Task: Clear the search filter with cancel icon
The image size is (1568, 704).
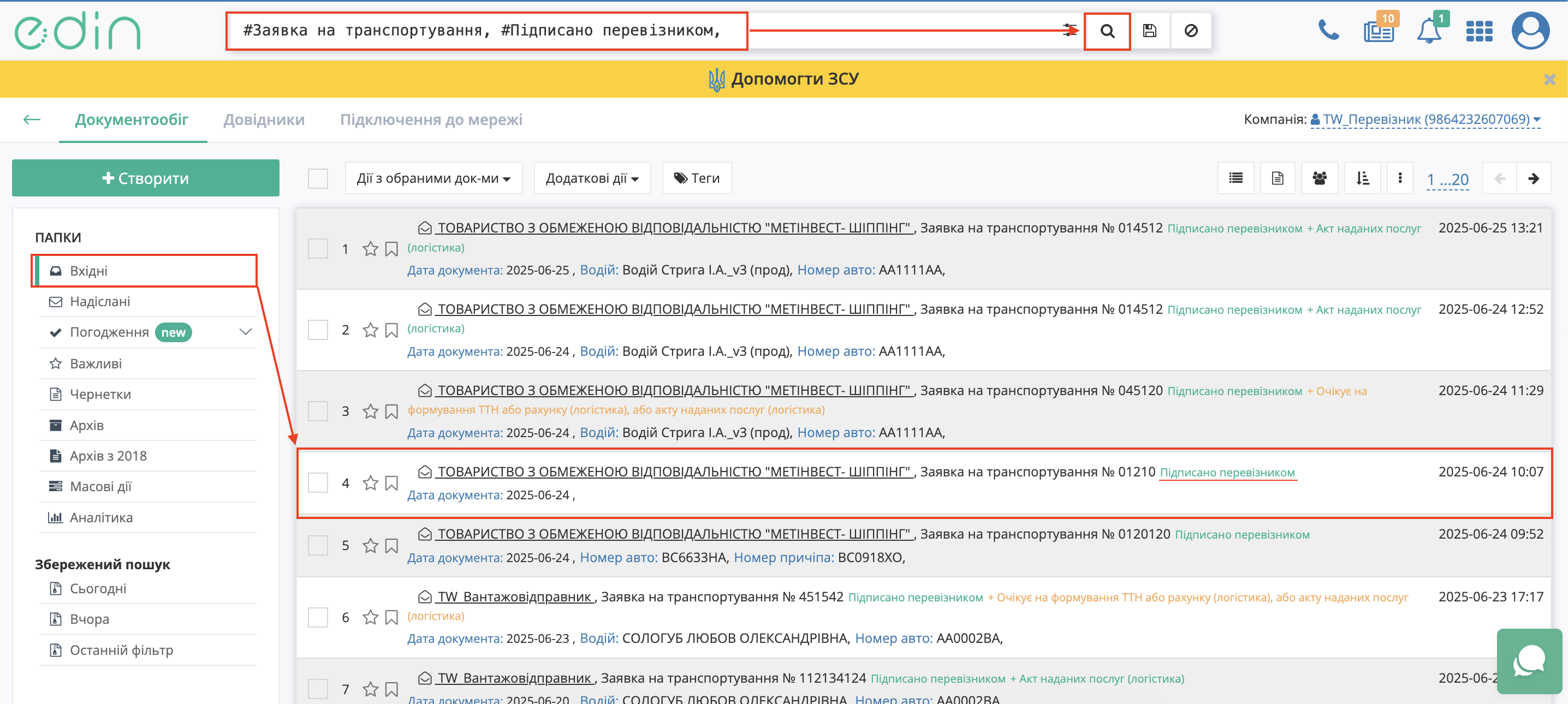Action: coord(1191,31)
